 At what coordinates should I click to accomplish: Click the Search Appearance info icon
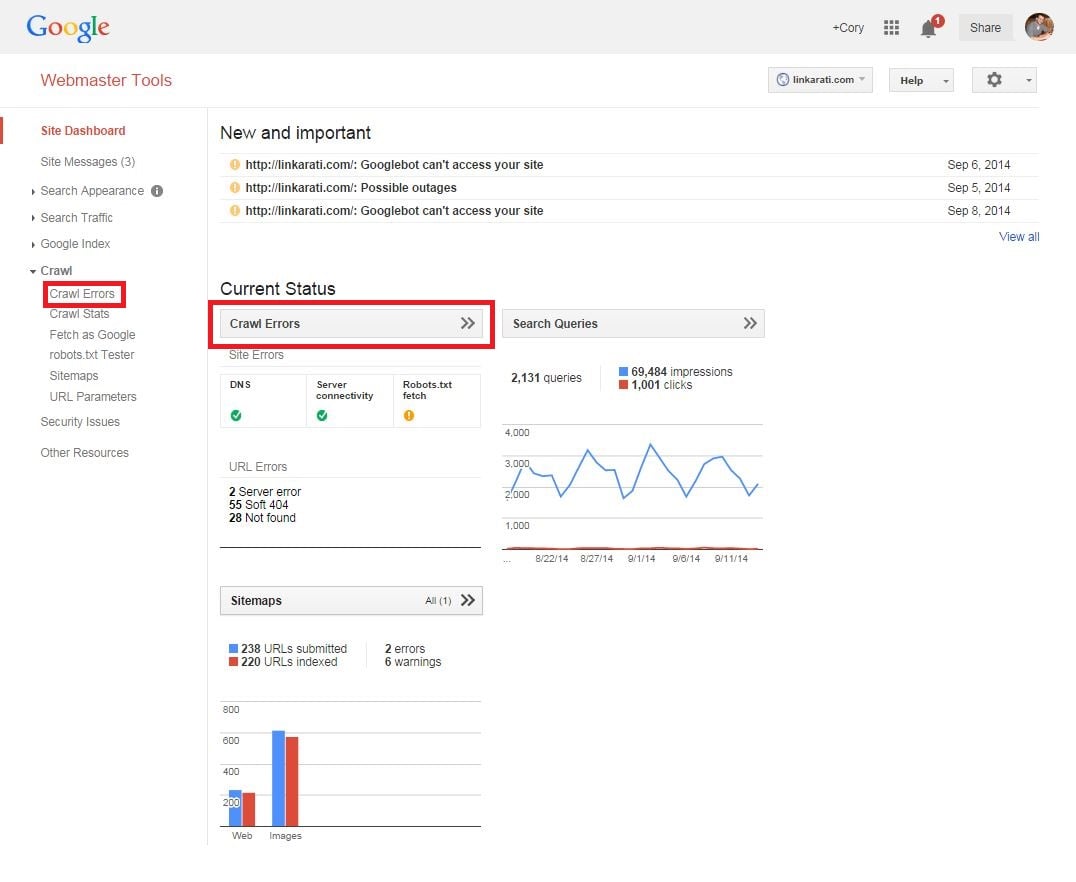(157, 191)
